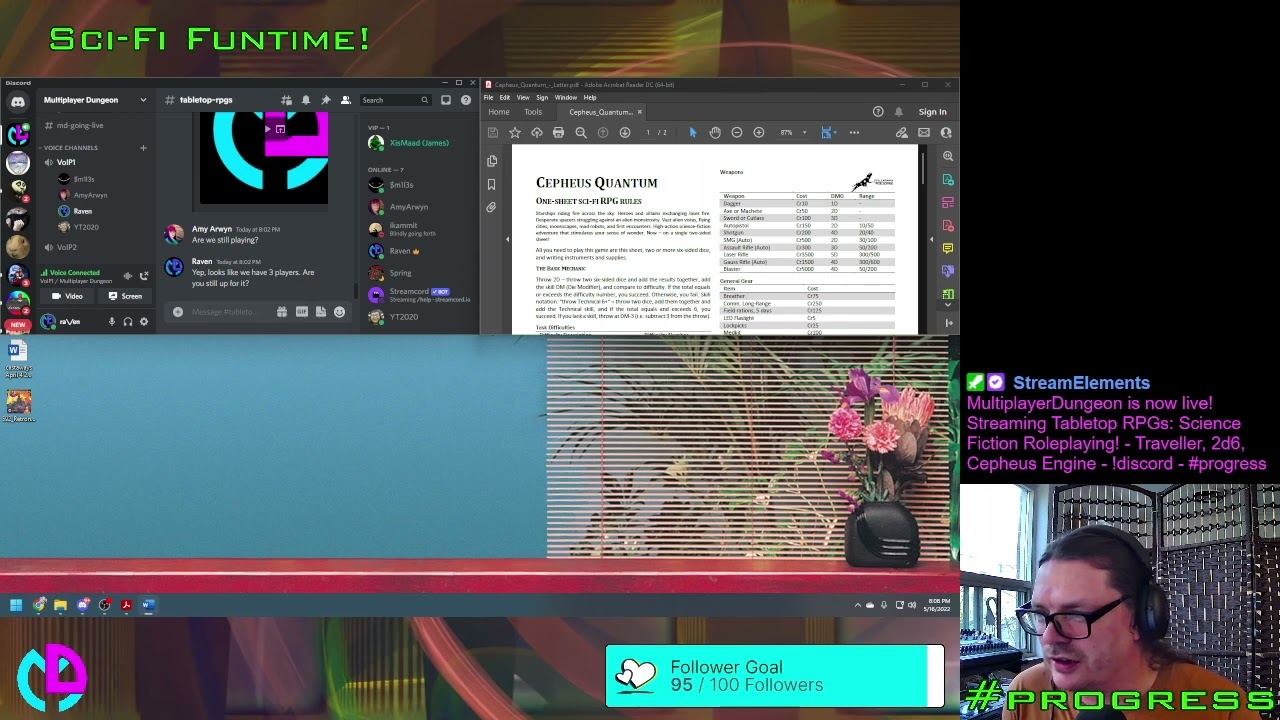1280x720 pixels.
Task: Show page thumbnails panel in Acrobat
Action: 492,161
